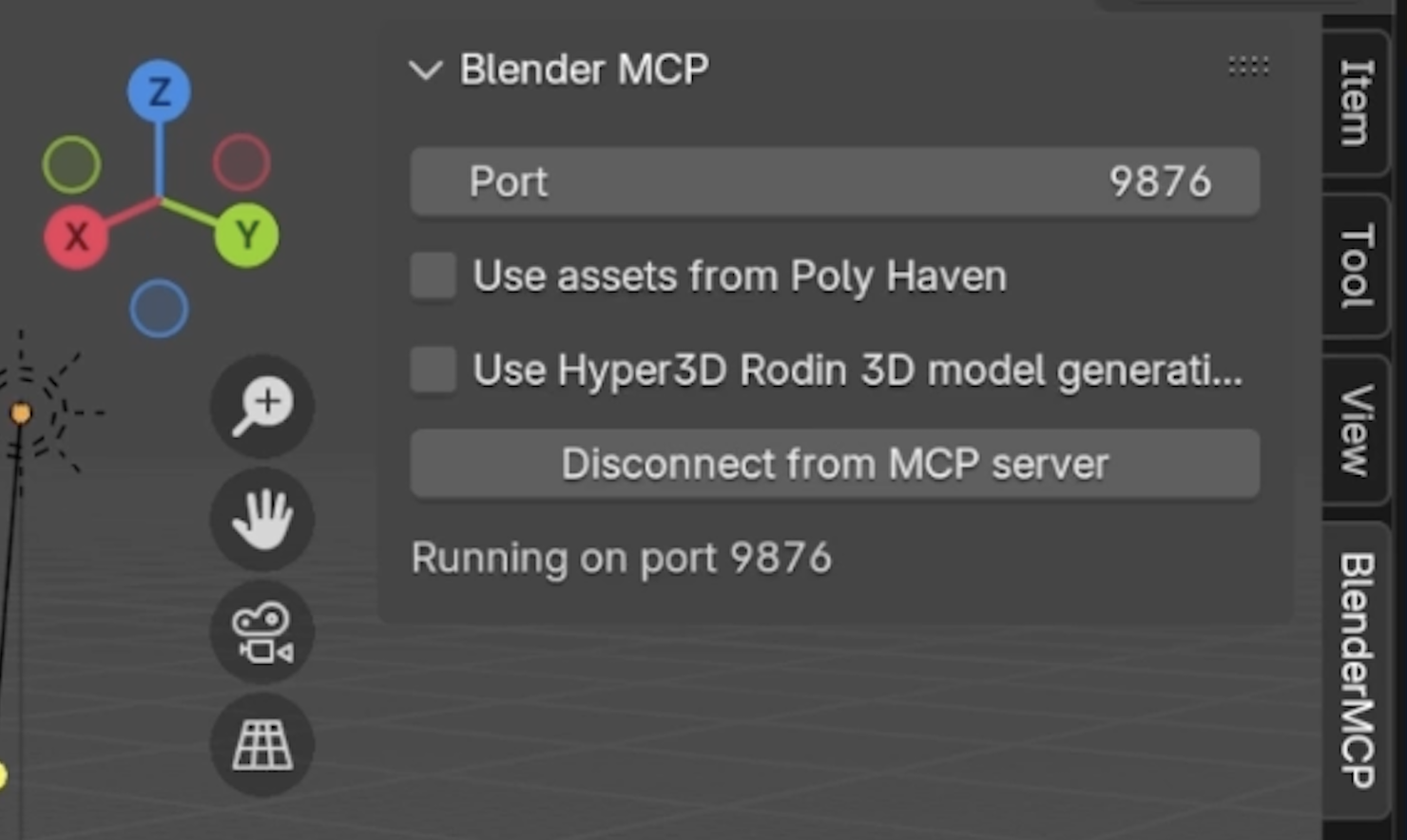The image size is (1407, 840).
Task: Click the negative X axis red ring
Action: click(x=241, y=162)
